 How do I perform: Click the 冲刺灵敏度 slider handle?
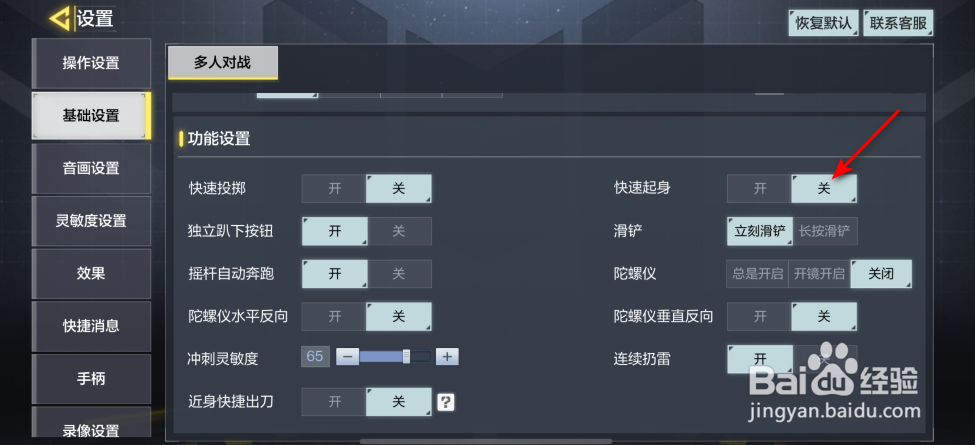pos(406,356)
